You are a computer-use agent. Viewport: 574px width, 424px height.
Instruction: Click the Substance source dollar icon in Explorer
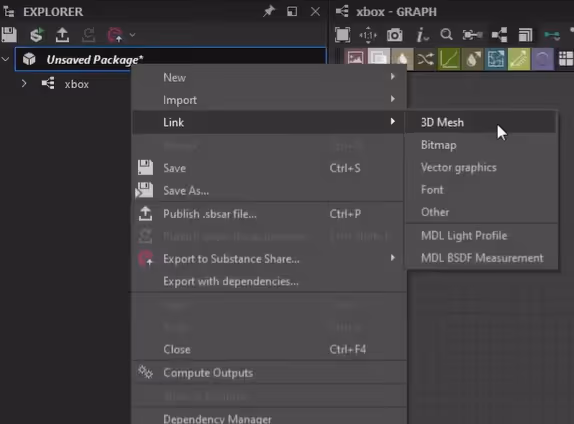pyautogui.click(x=36, y=35)
